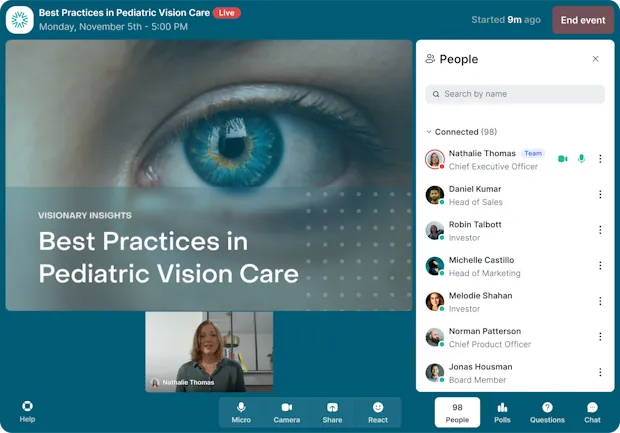Open options menu for Nathalie Thomas
Screen dimensions: 620x433
tap(600, 159)
